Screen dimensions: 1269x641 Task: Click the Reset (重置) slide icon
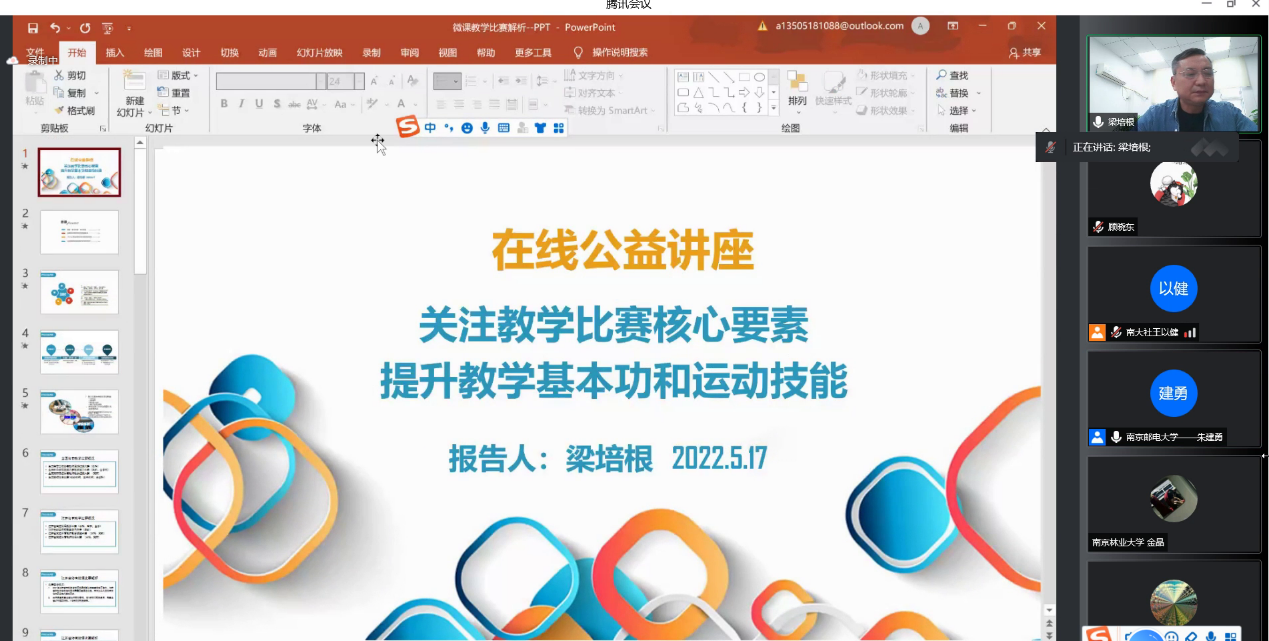(x=164, y=93)
